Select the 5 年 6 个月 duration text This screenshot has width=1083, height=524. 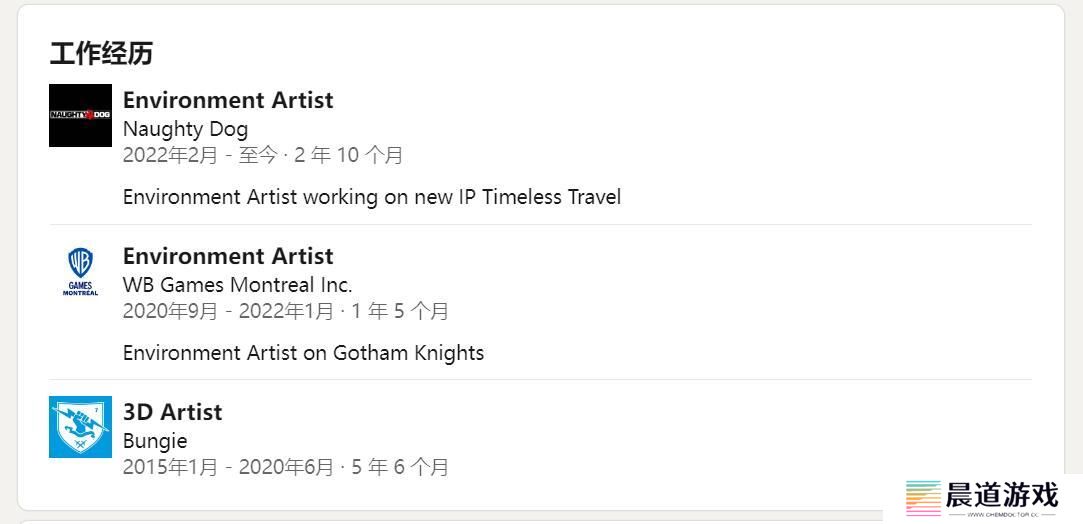401,467
